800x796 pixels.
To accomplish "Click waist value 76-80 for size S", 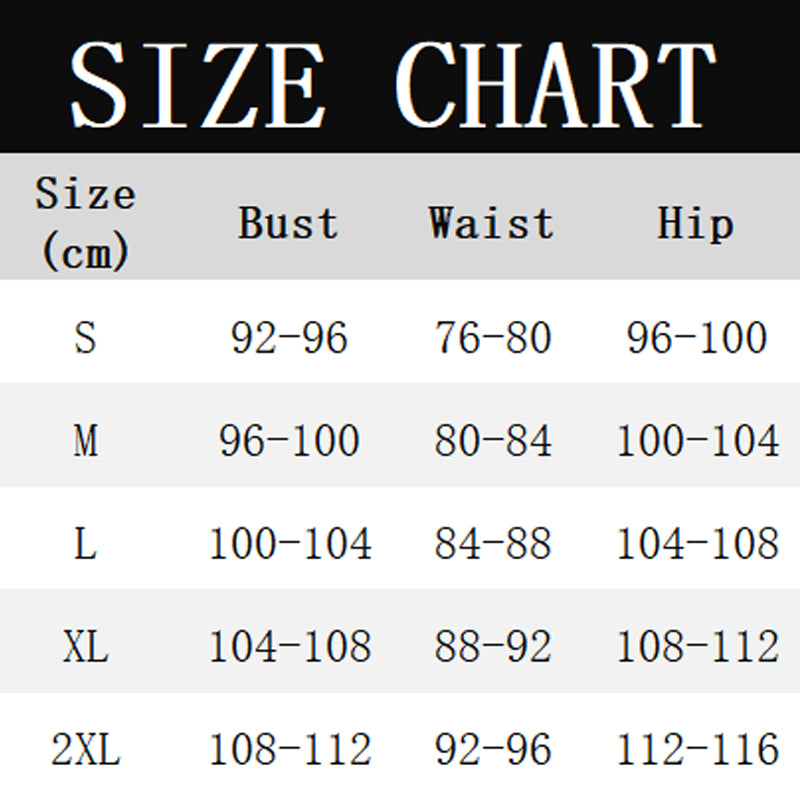I will [x=492, y=338].
